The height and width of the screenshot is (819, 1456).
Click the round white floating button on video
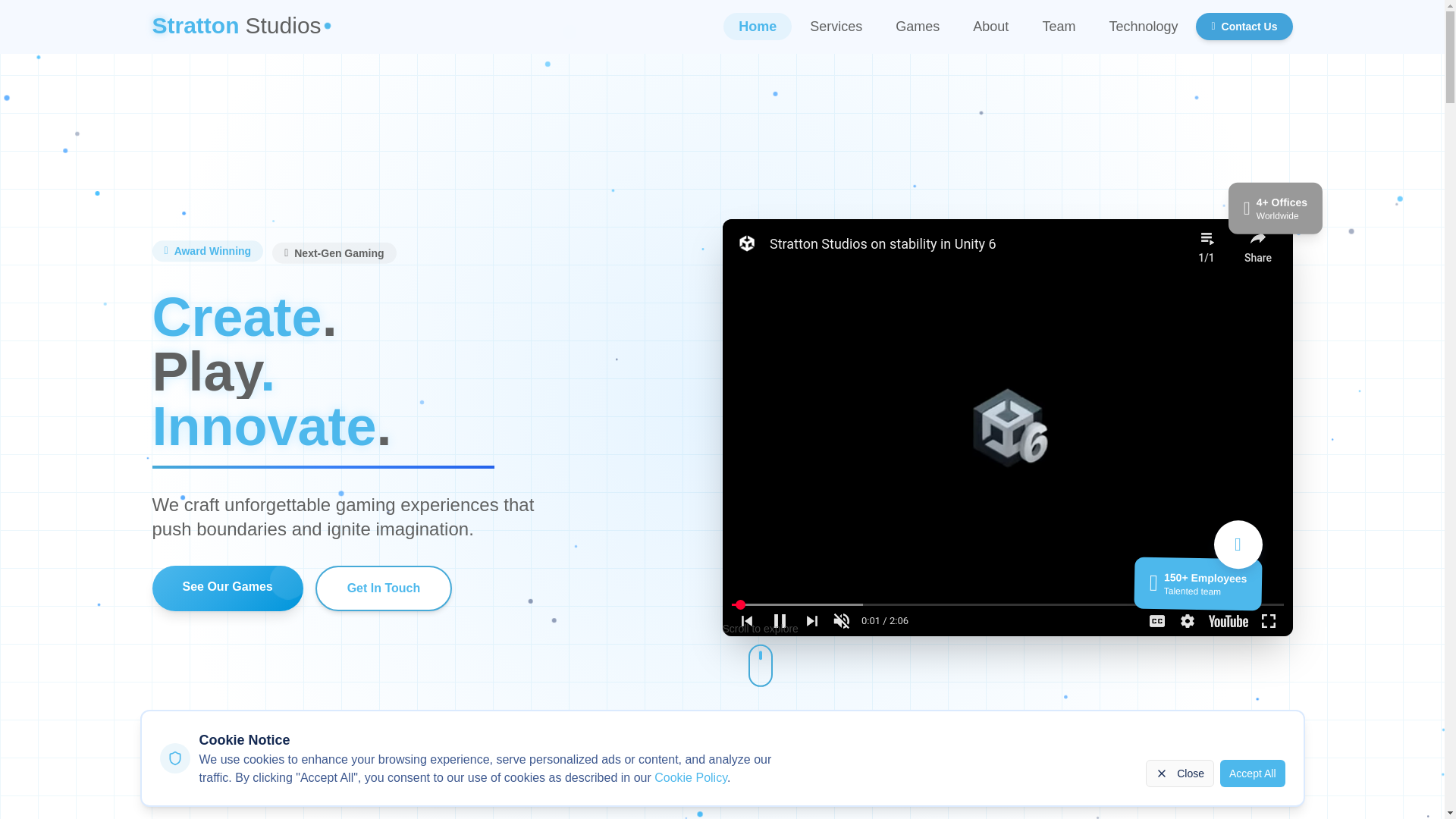[1238, 544]
